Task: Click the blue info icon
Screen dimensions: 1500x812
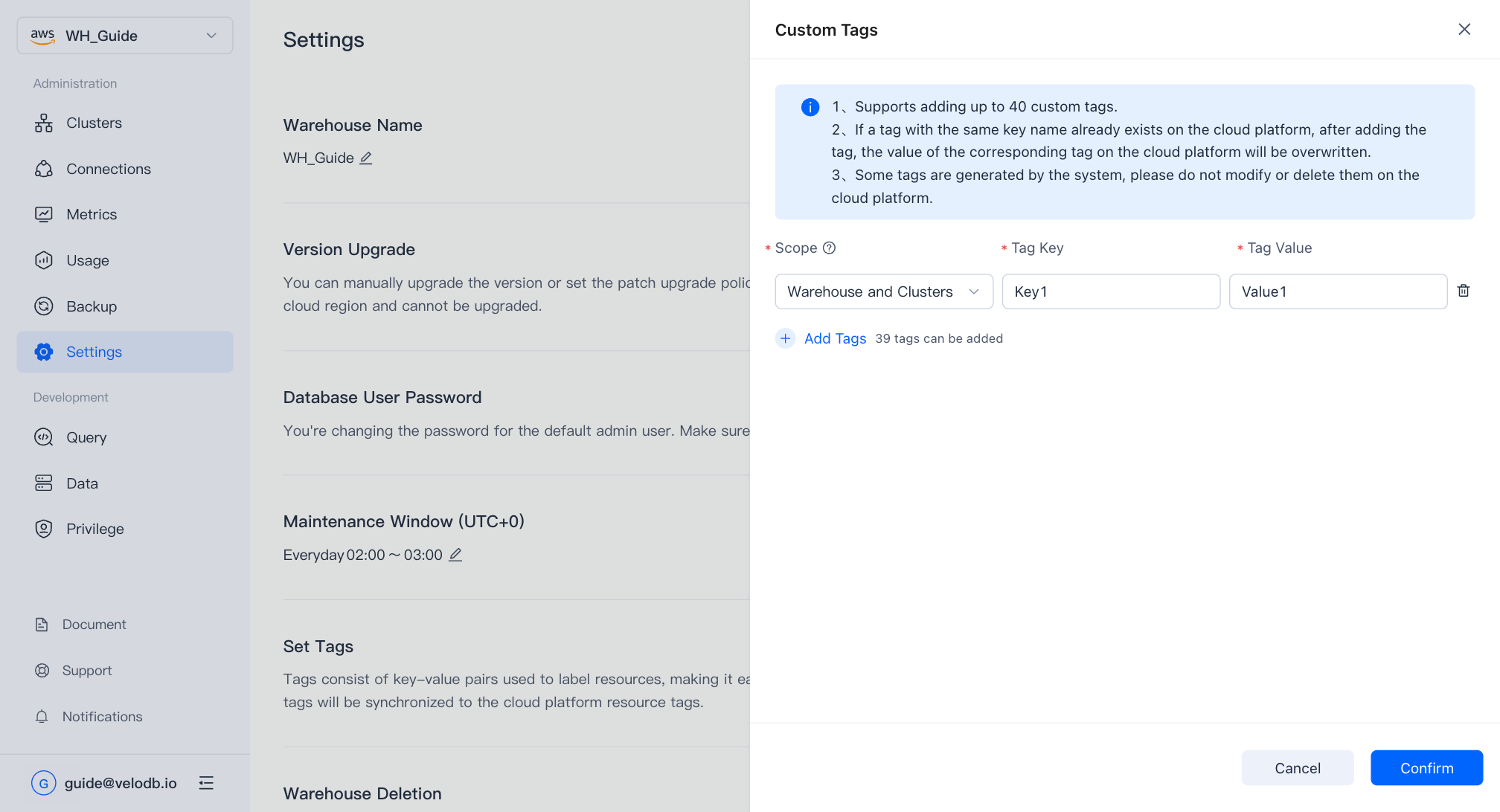Action: click(810, 107)
